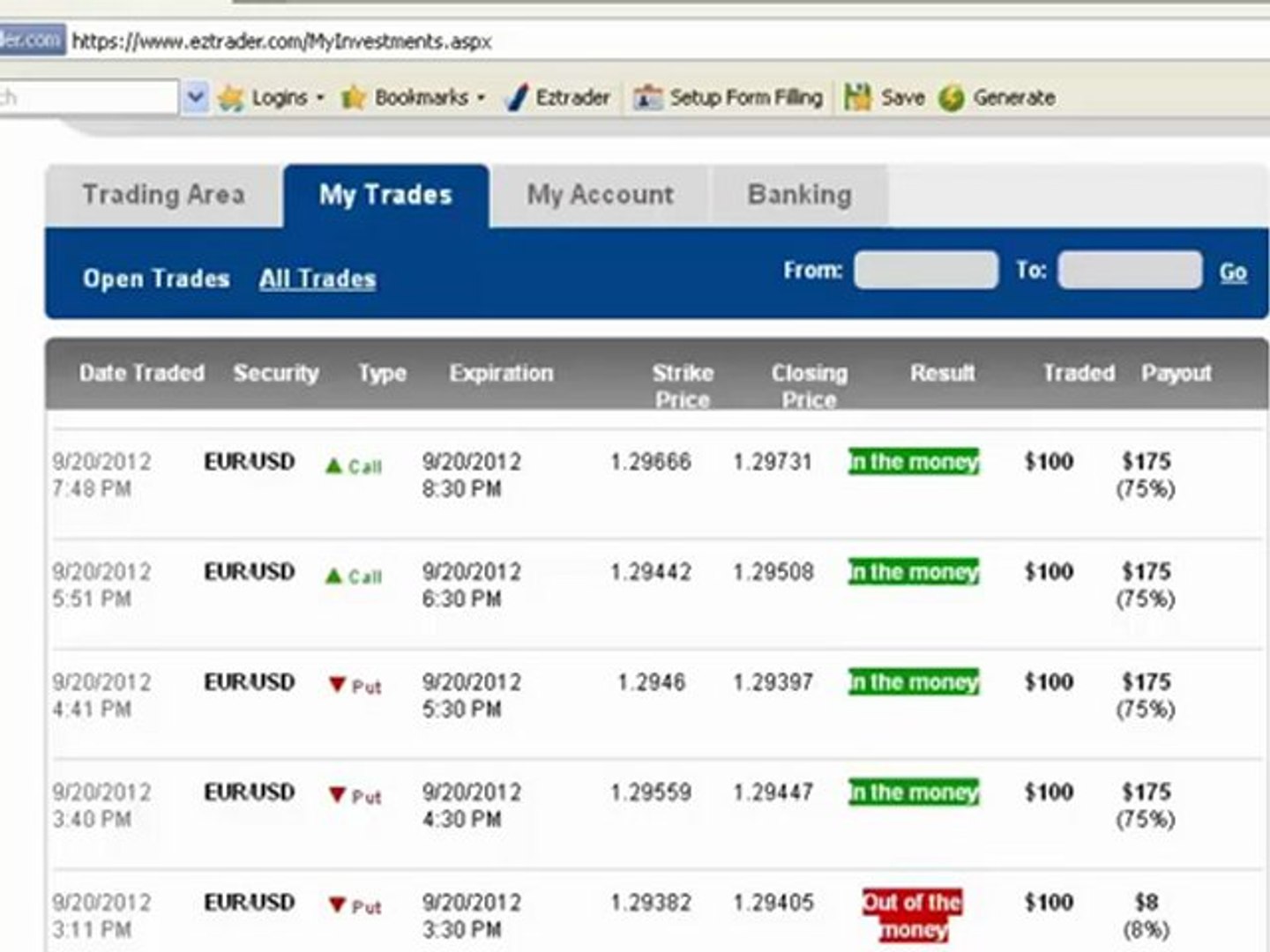The image size is (1270, 952).
Task: Click the Payout column header
Action: [1177, 373]
